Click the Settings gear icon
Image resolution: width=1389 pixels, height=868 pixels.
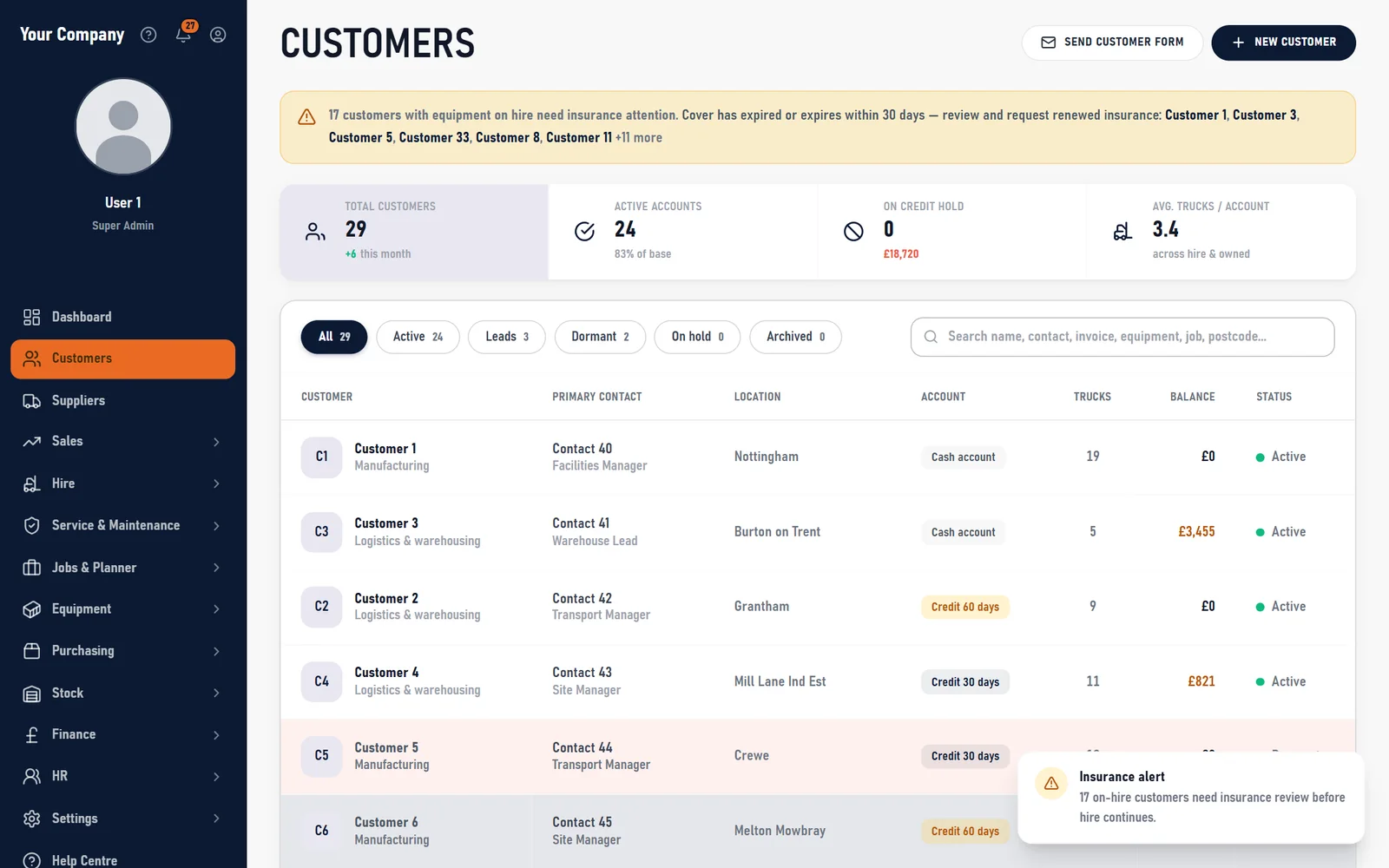32,819
